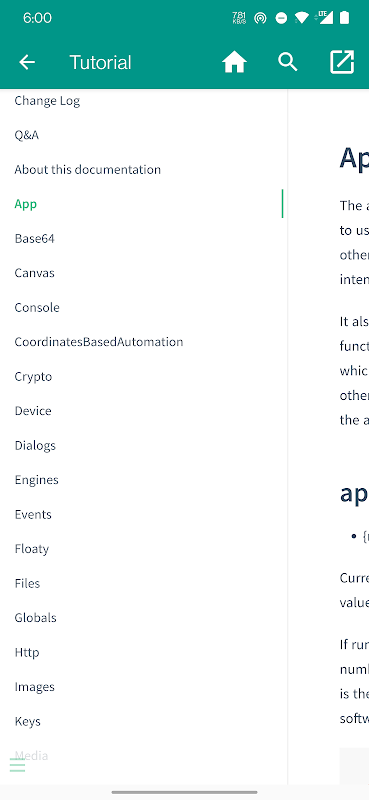This screenshot has height=800, width=369.
Task: Open the Q&A section
Action: (27, 135)
